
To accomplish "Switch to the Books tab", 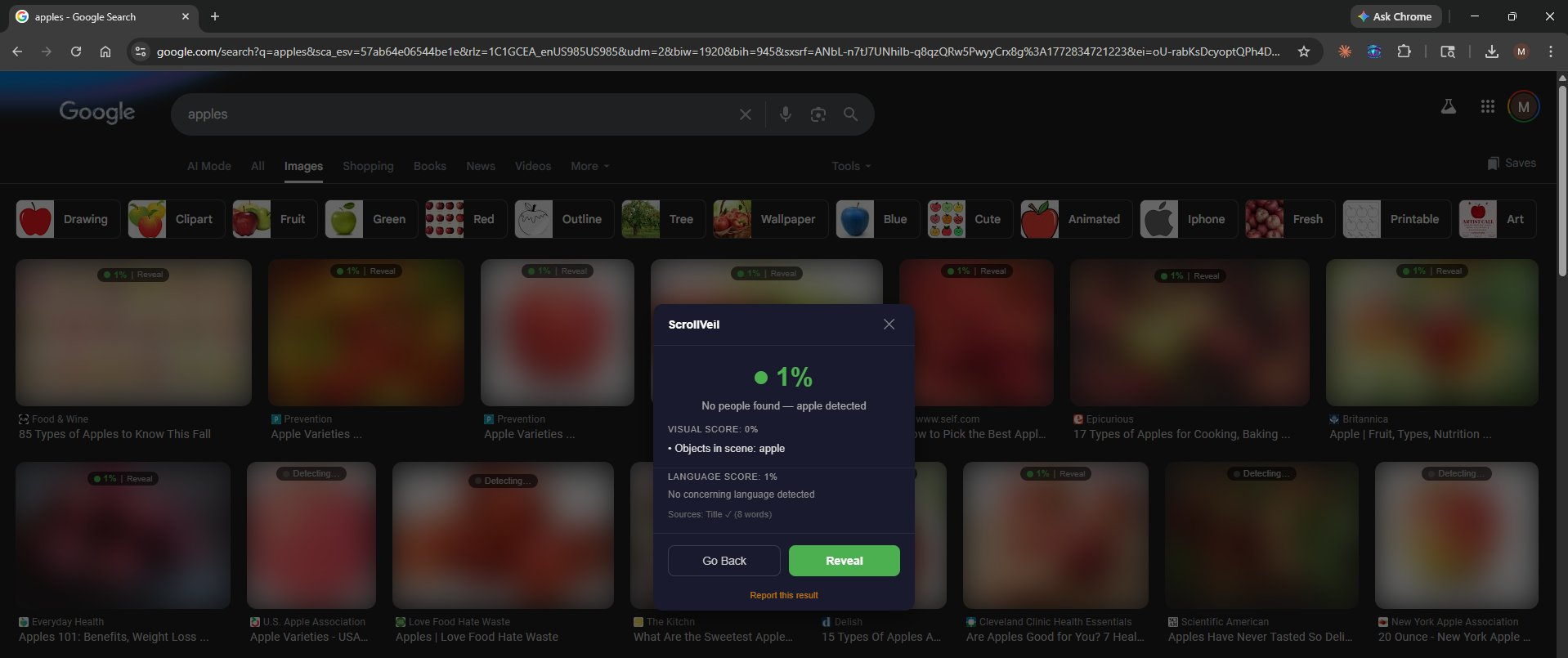I will click(430, 166).
